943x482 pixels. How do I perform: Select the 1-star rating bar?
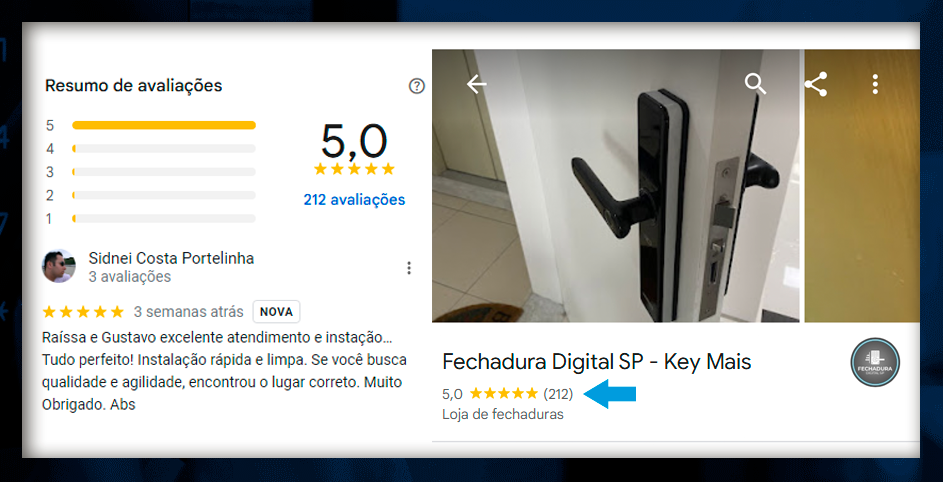coord(164,218)
